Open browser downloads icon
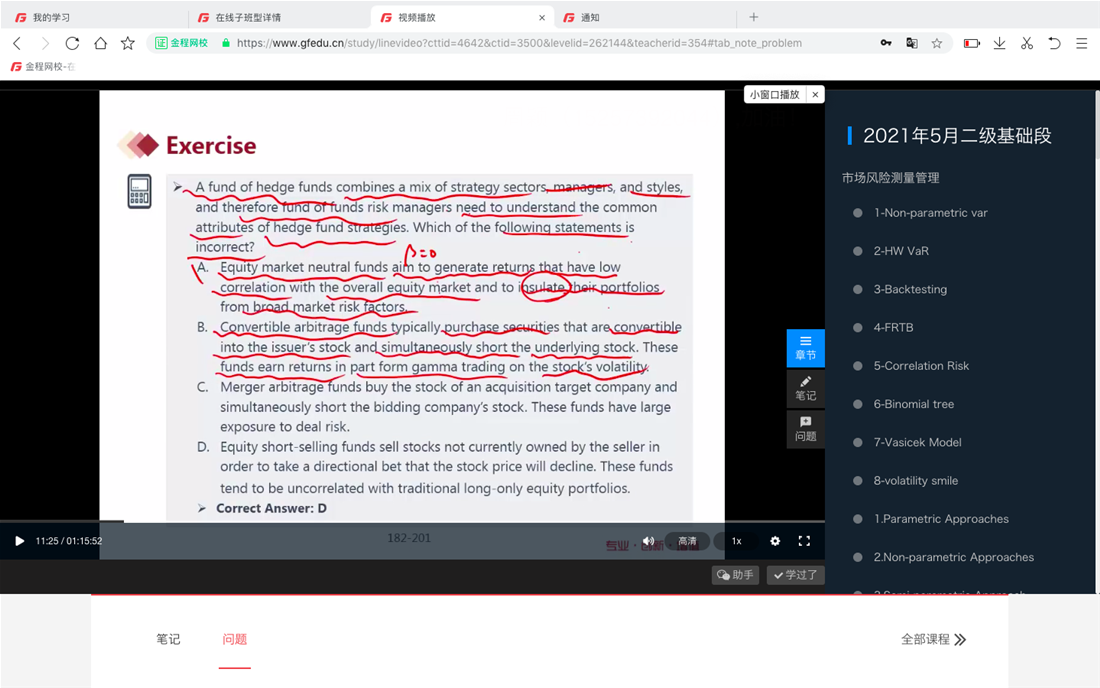 [1000, 43]
